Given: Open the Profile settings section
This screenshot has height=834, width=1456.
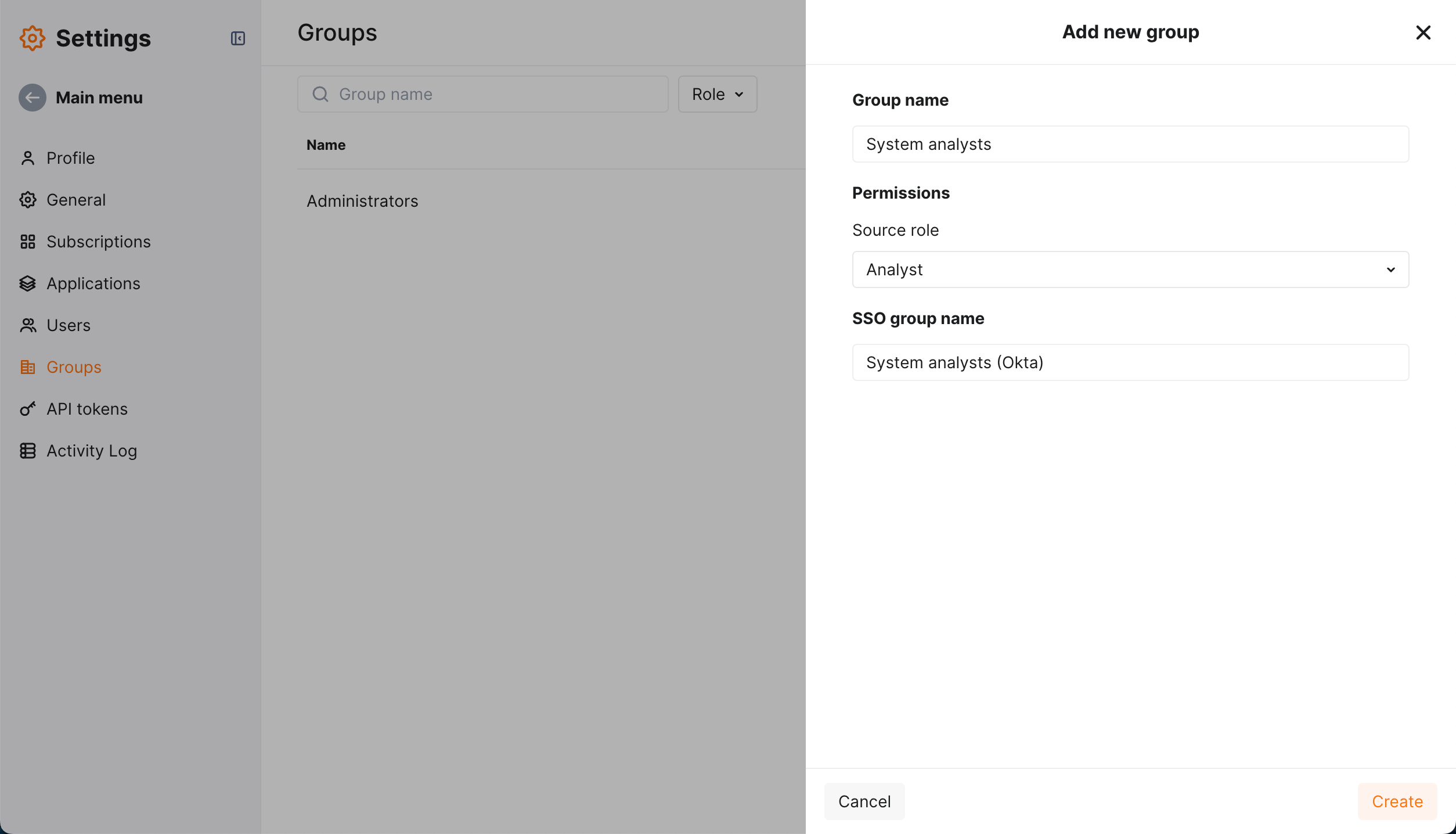Looking at the screenshot, I should (70, 157).
